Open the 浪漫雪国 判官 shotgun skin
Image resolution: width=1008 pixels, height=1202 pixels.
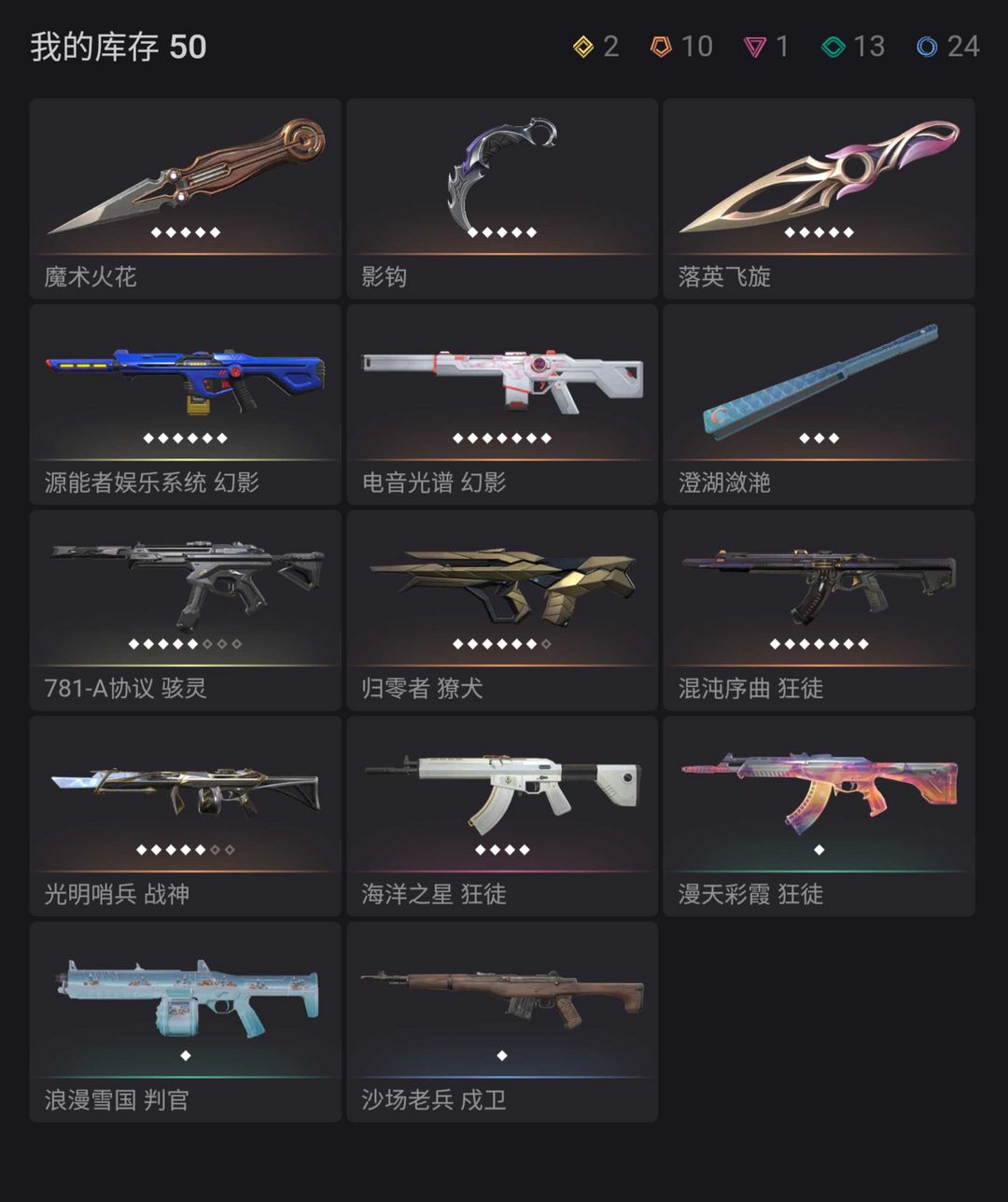tap(186, 1022)
